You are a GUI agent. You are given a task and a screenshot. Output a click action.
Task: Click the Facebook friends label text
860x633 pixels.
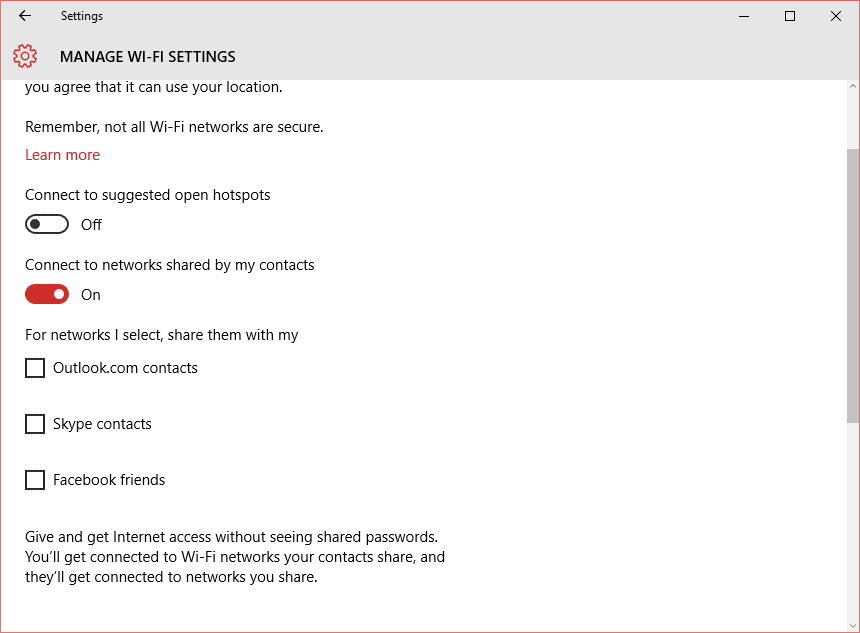click(109, 480)
